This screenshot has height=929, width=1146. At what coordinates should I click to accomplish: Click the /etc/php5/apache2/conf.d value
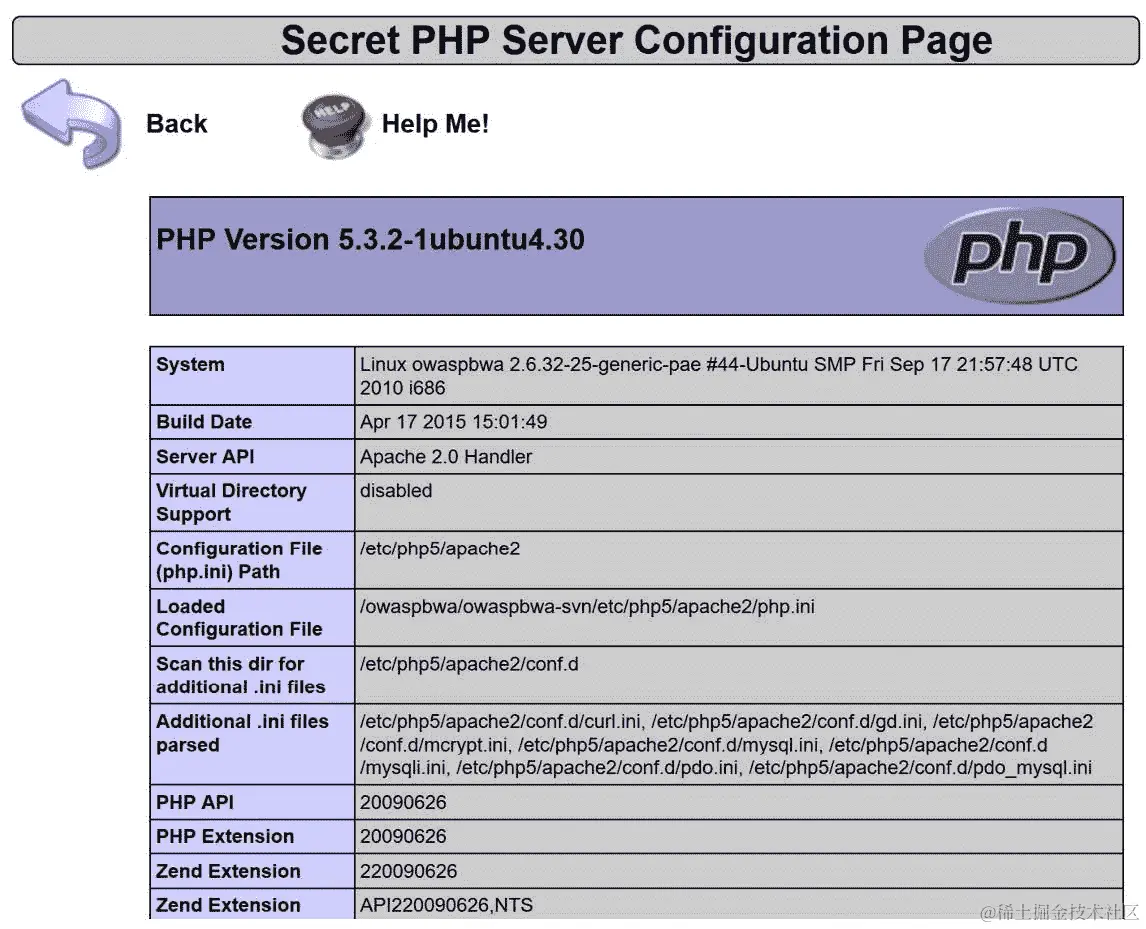point(468,664)
